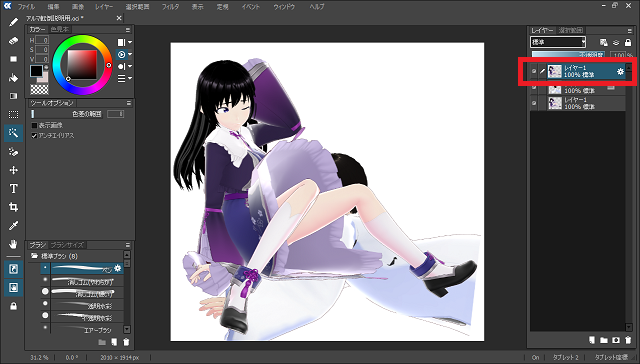Pick the rectangular Select tool

tap(13, 115)
